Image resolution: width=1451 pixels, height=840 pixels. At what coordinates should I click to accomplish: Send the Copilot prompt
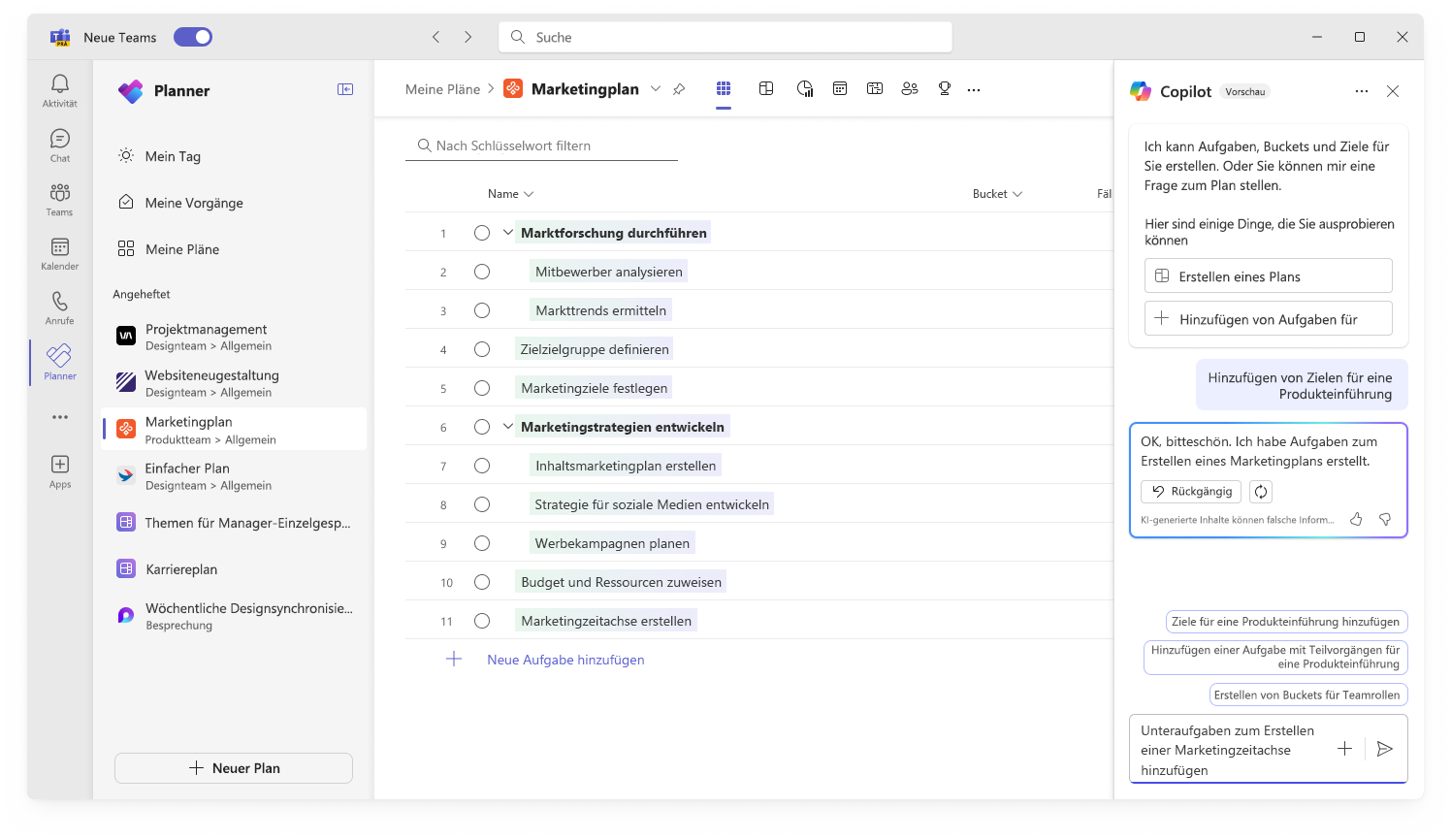click(x=1385, y=749)
